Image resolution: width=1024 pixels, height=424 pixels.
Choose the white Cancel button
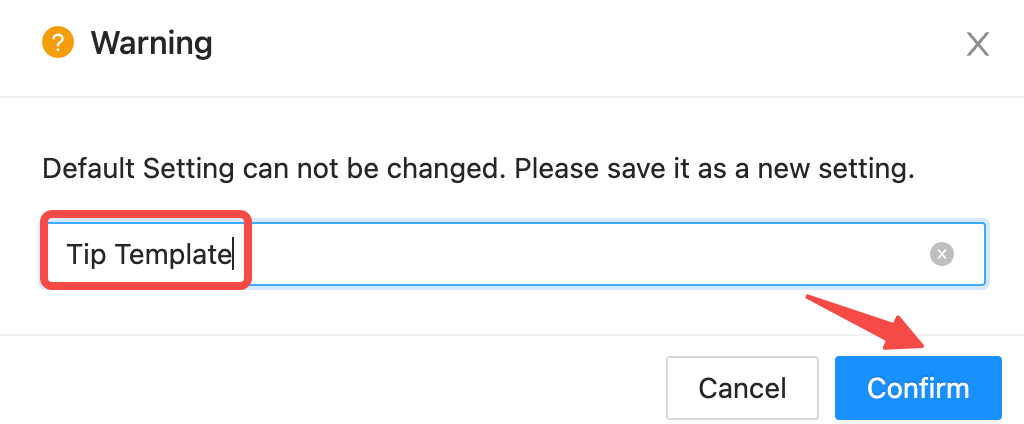pos(742,388)
